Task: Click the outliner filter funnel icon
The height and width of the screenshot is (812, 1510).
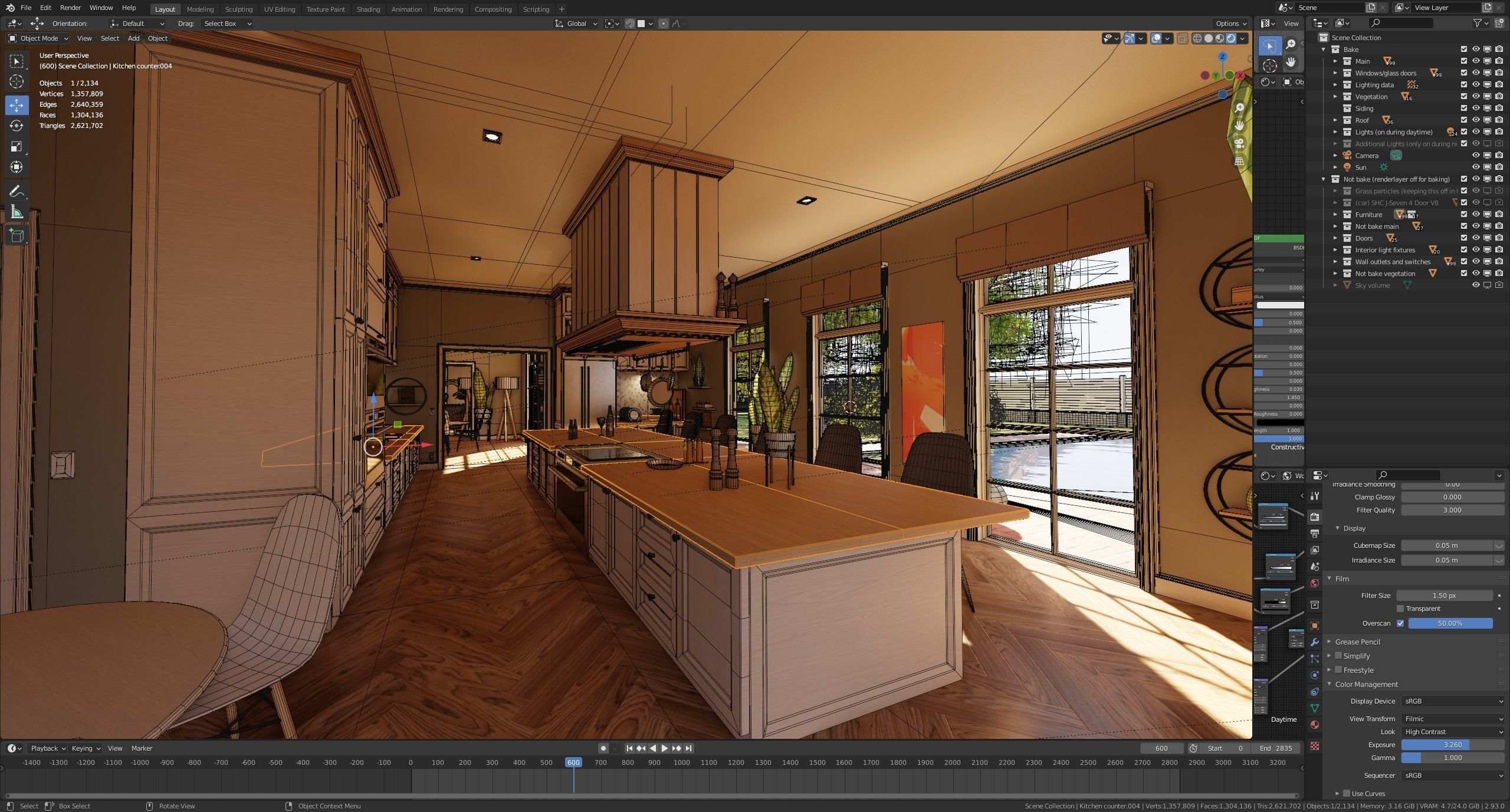Action: 1478,23
